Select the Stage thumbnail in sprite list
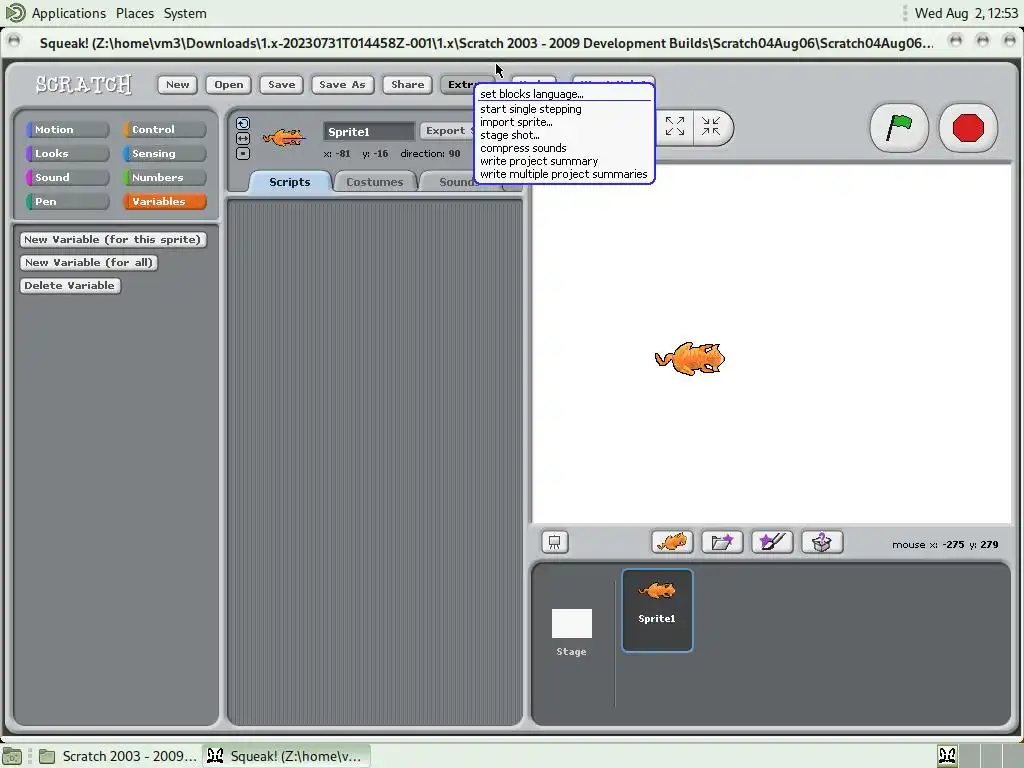Image resolution: width=1024 pixels, height=768 pixels. pos(571,632)
